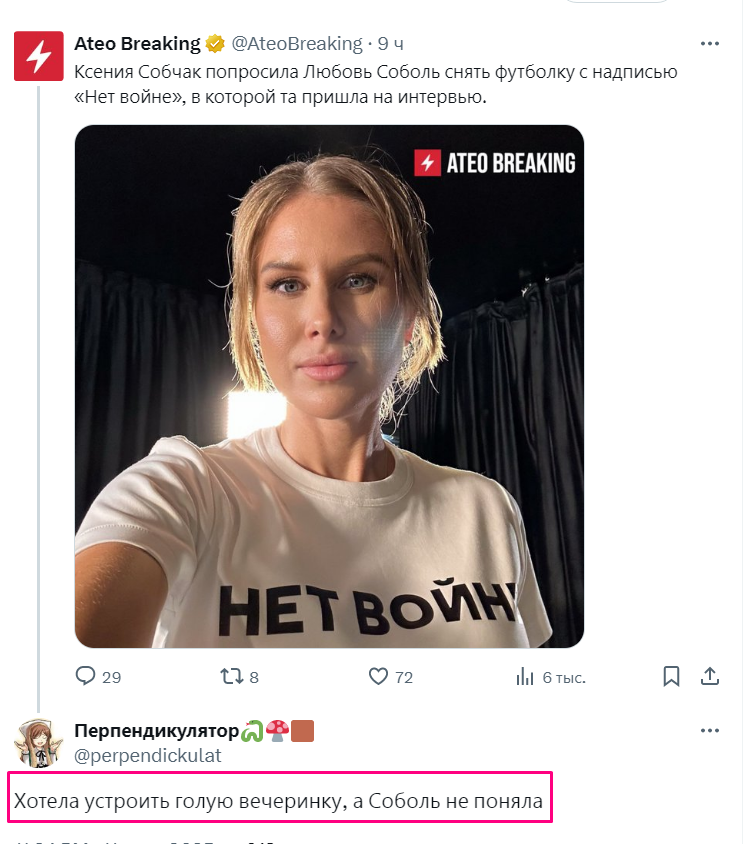Bookmark the Ateo Breaking tweet

pyautogui.click(x=671, y=677)
